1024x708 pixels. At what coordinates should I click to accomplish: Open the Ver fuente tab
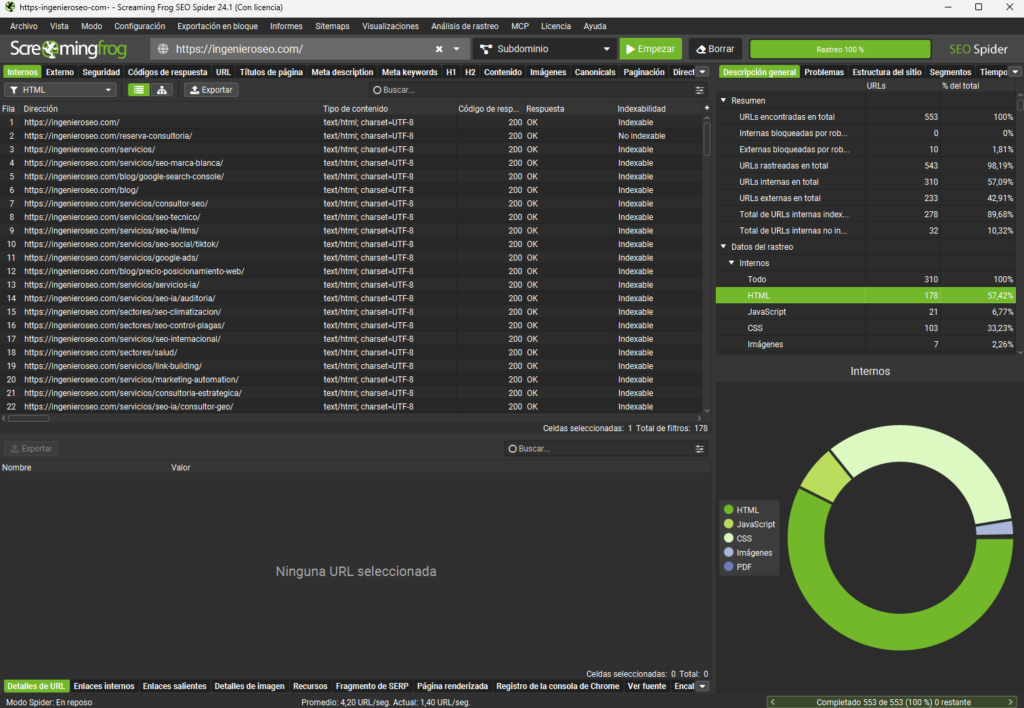(647, 686)
